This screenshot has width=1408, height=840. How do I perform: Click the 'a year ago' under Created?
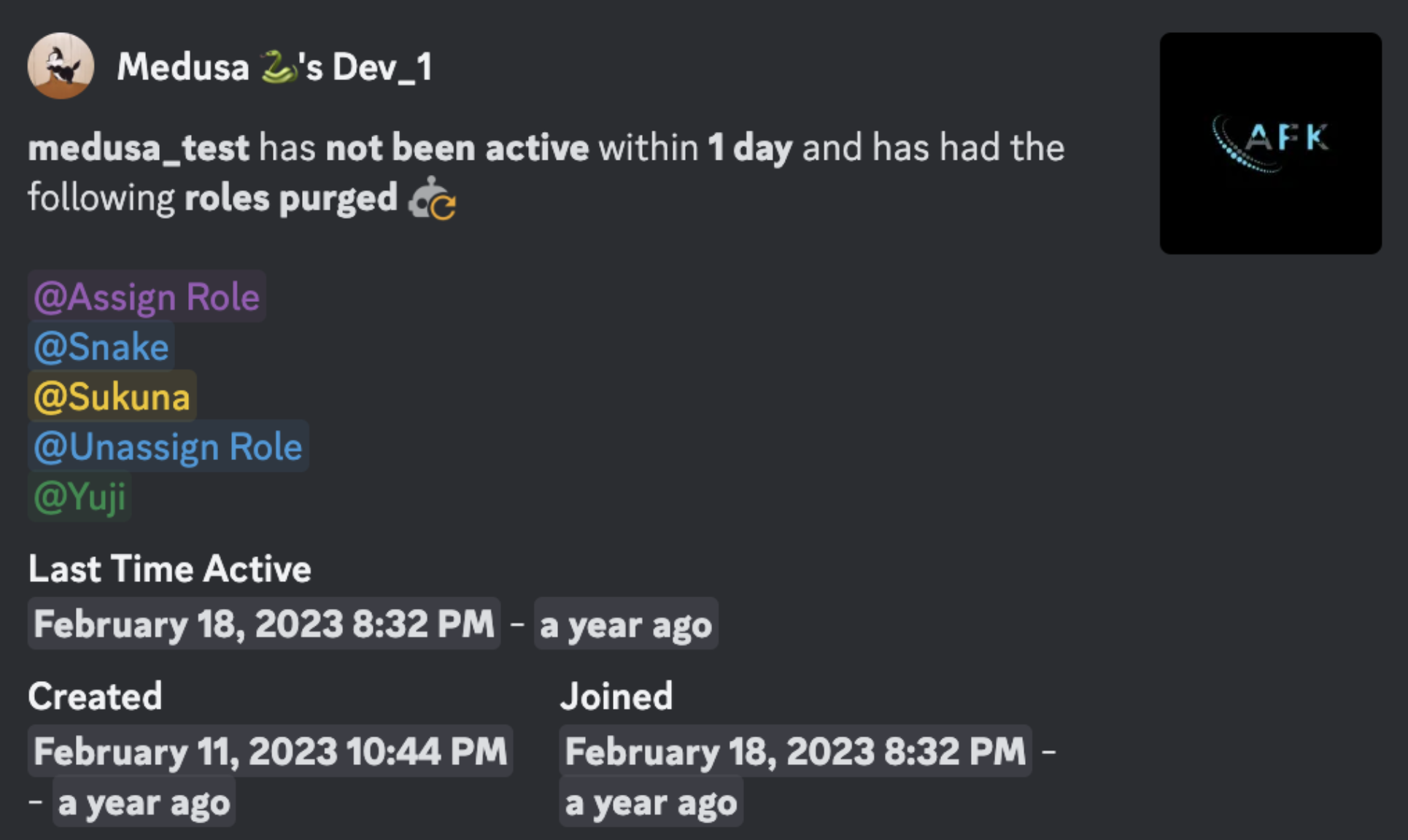(143, 802)
